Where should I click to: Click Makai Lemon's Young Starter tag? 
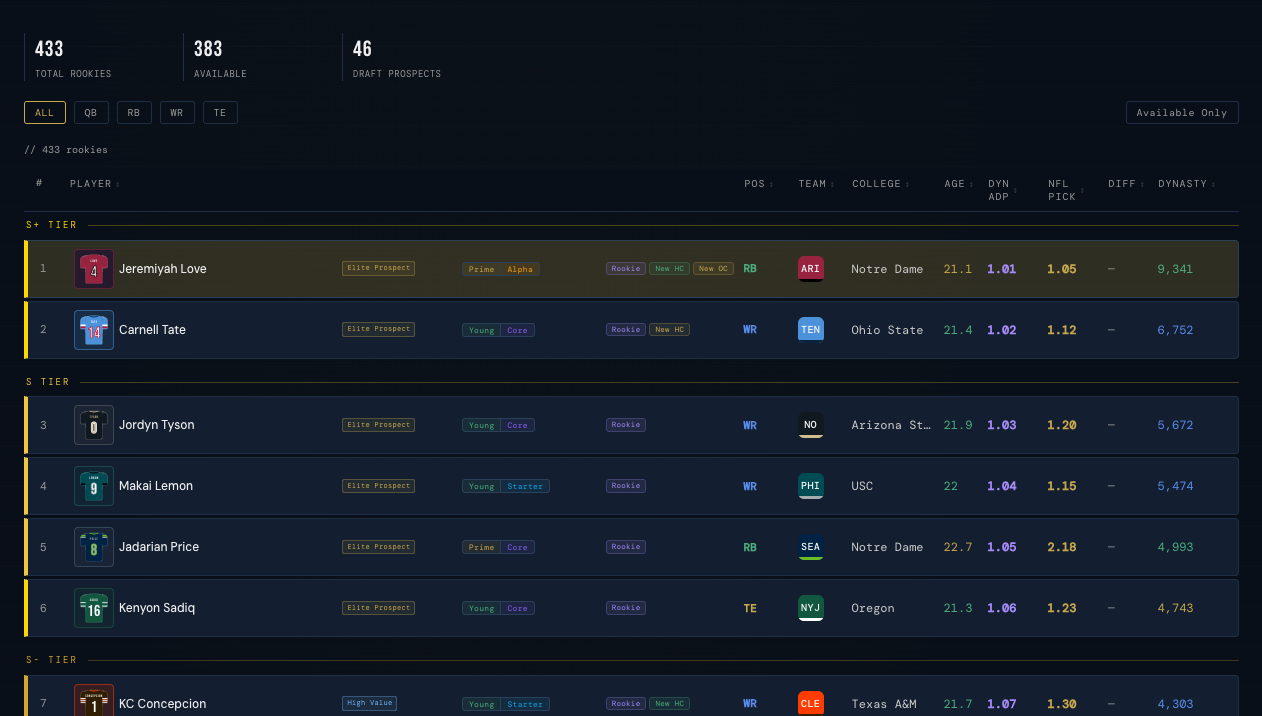(506, 486)
